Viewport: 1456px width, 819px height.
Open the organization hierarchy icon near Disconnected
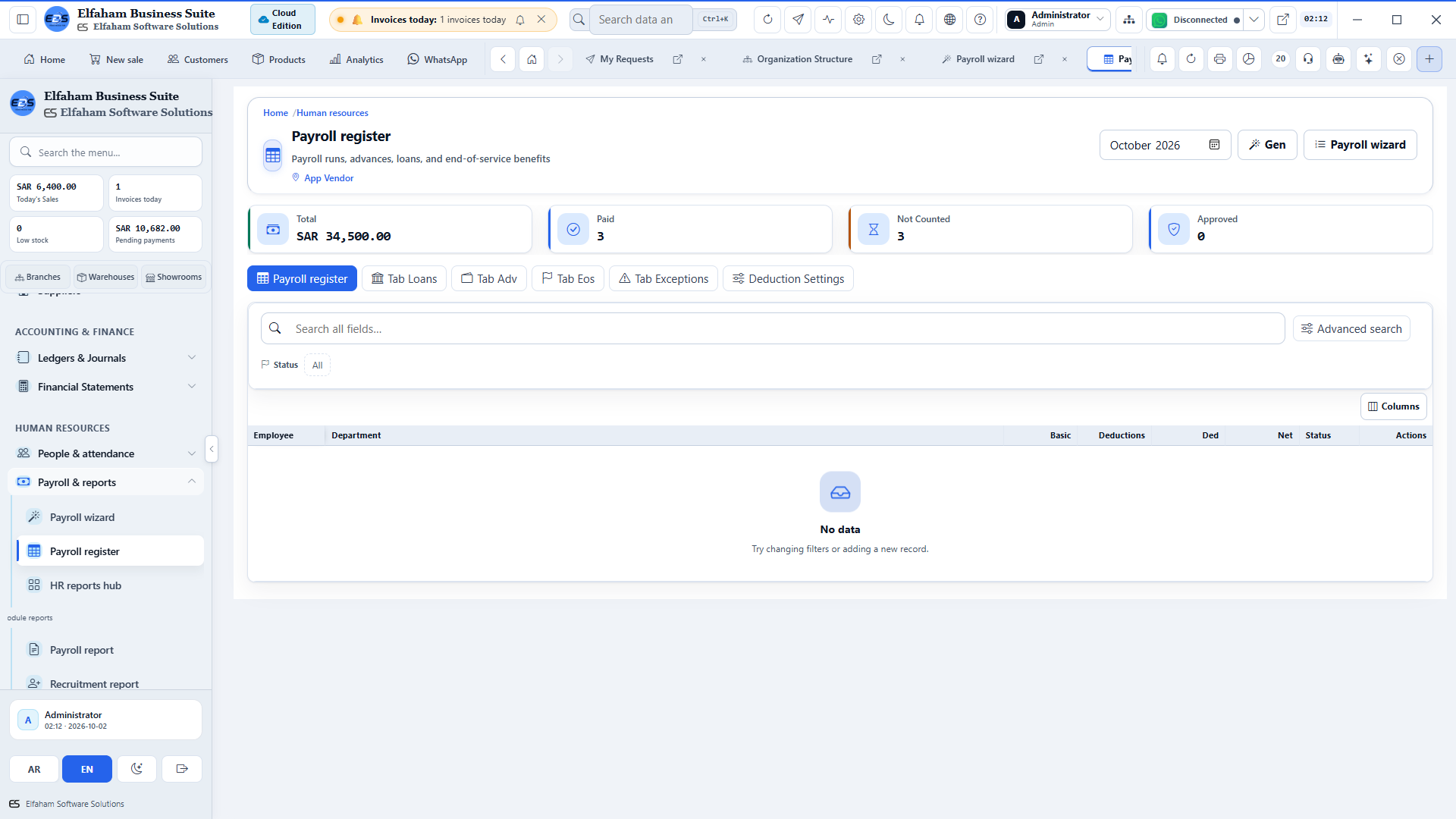1129,20
